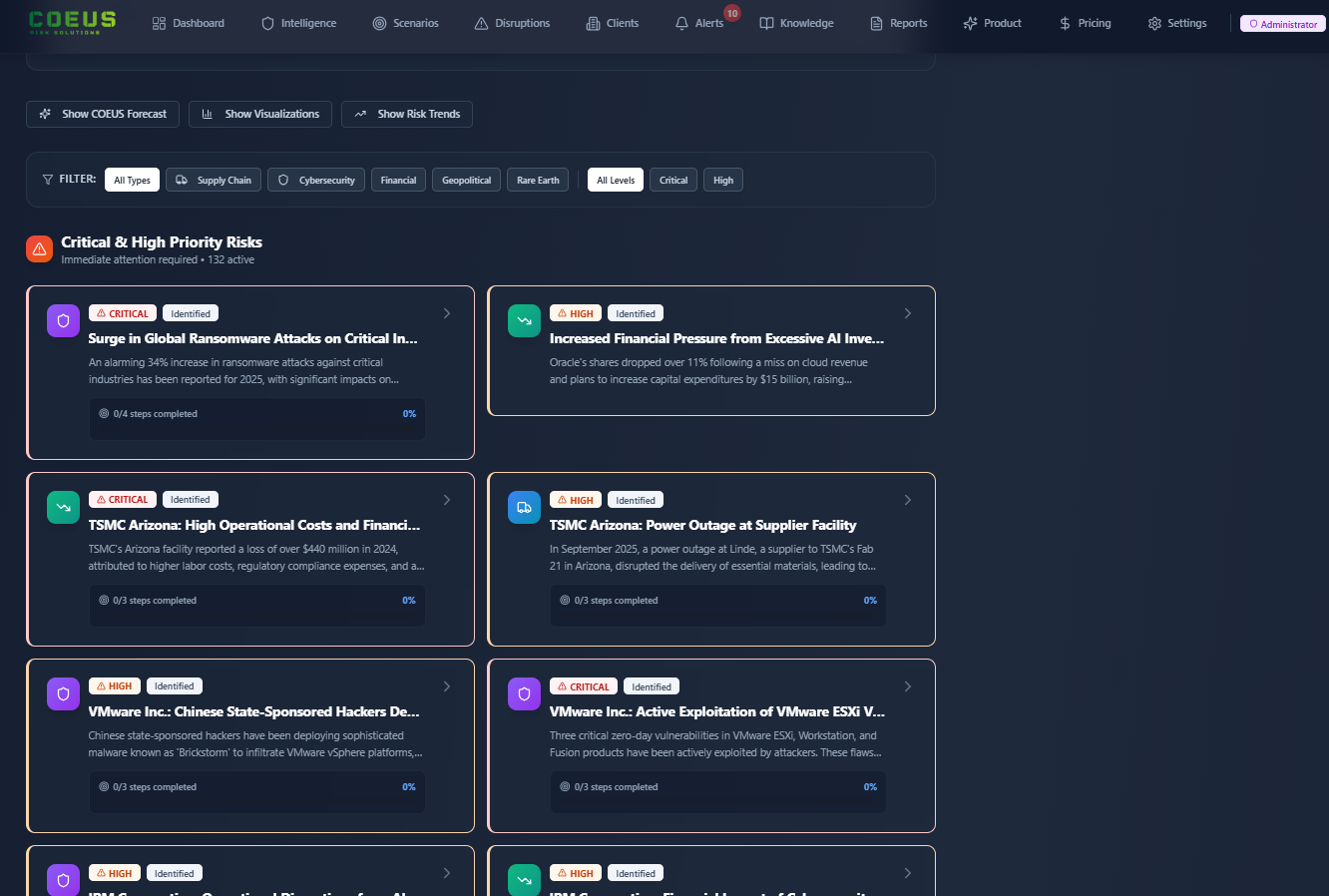Click Show Visualizations
Viewport: 1329px width, 896px height.
pyautogui.click(x=260, y=114)
